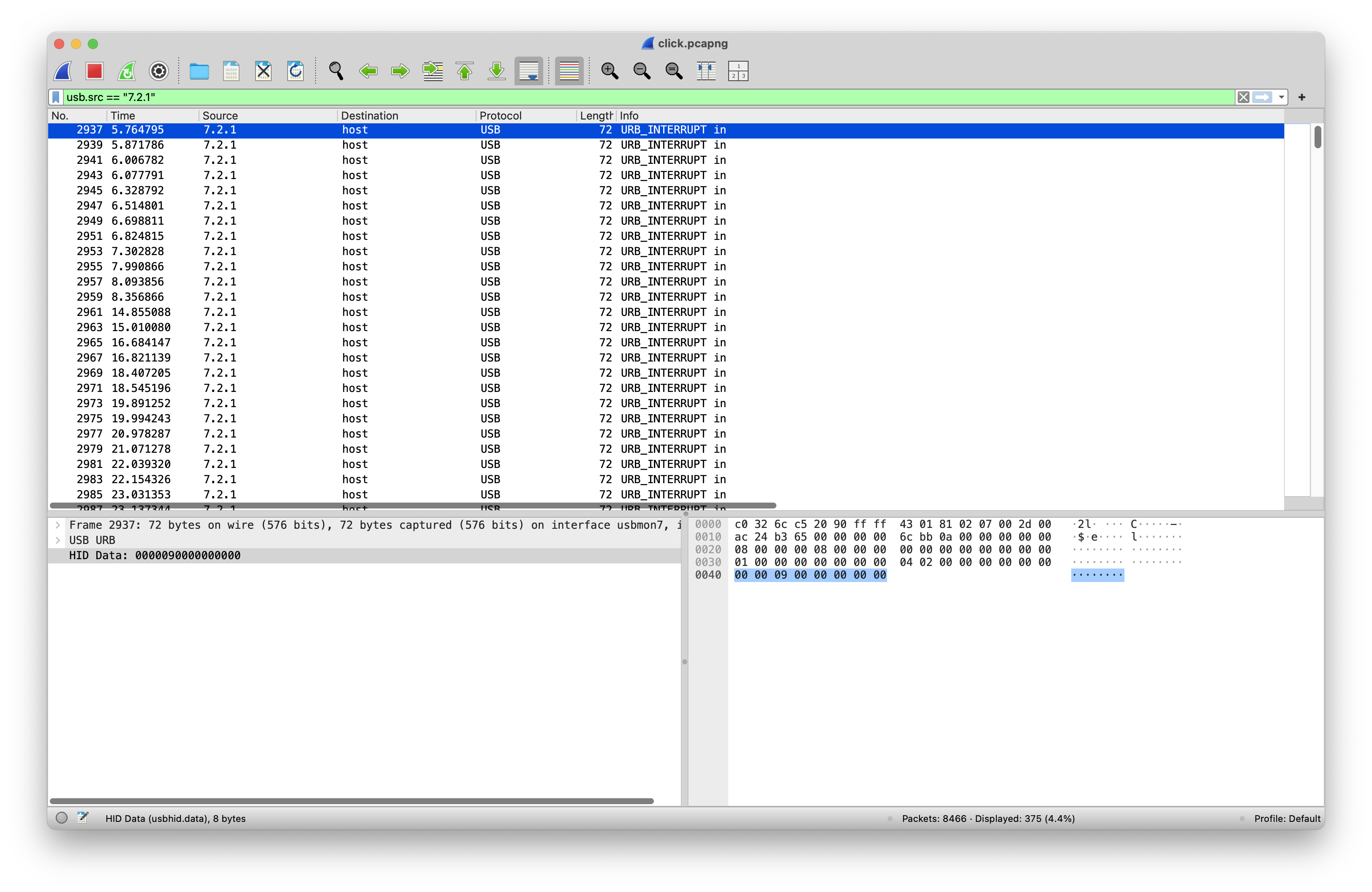The height and width of the screenshot is (892, 1372).
Task: Stop the running capture
Action: click(95, 71)
